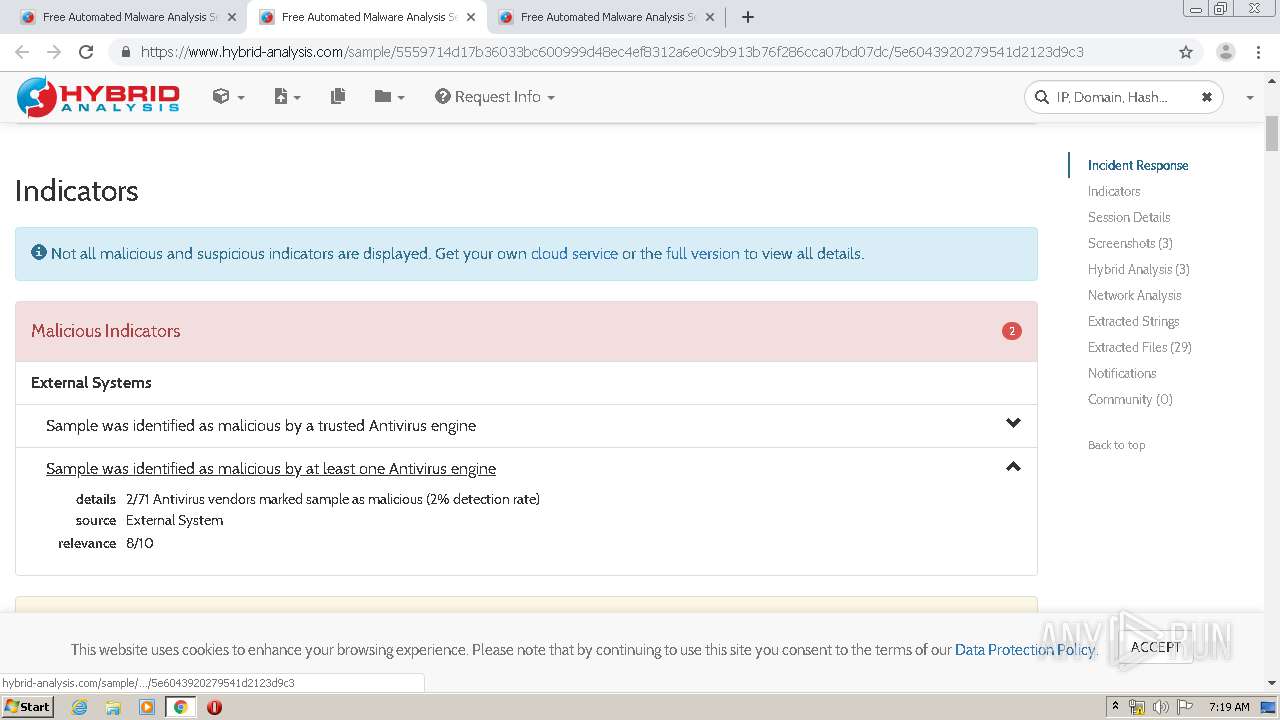Open the Chrome three-dot menu

point(1258,52)
